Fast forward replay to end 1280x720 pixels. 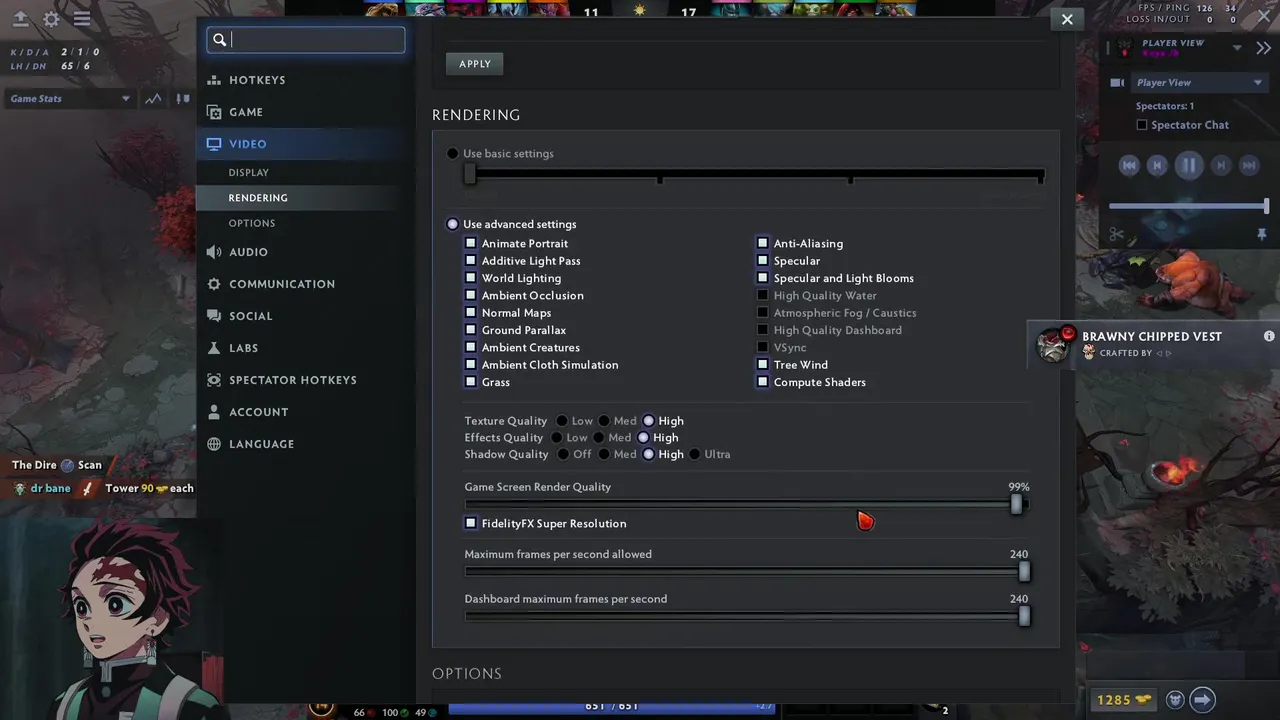(1249, 165)
